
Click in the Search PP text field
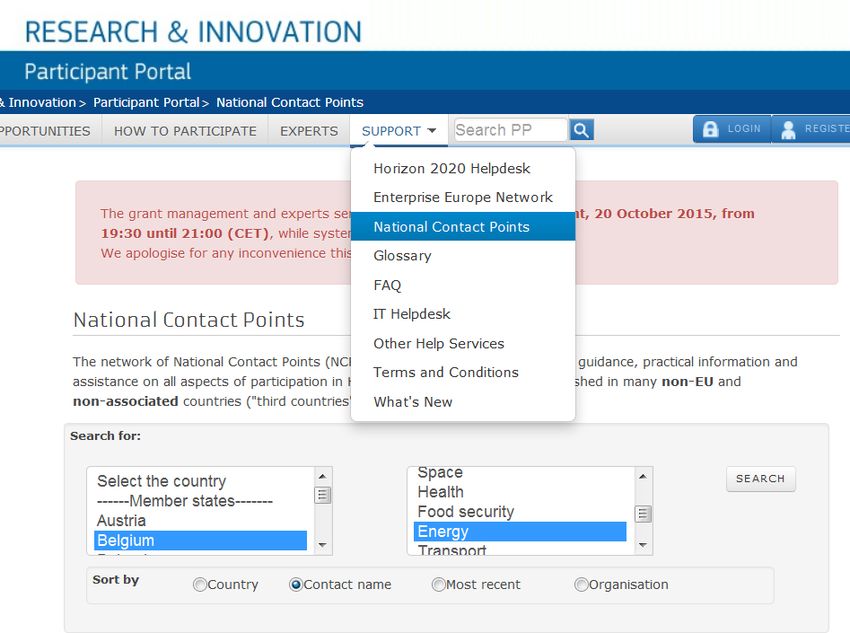pyautogui.click(x=509, y=130)
